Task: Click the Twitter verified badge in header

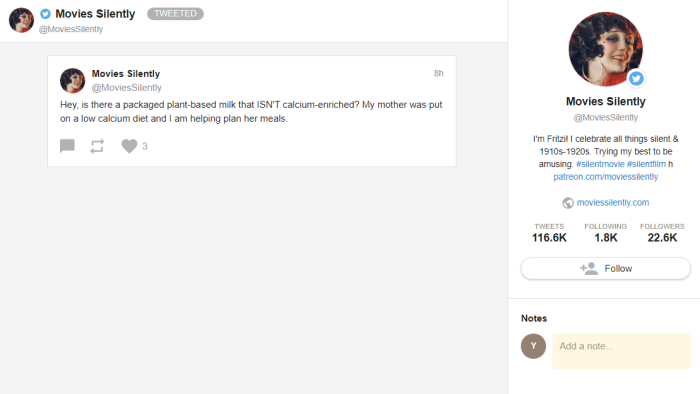Action: pyautogui.click(x=45, y=14)
